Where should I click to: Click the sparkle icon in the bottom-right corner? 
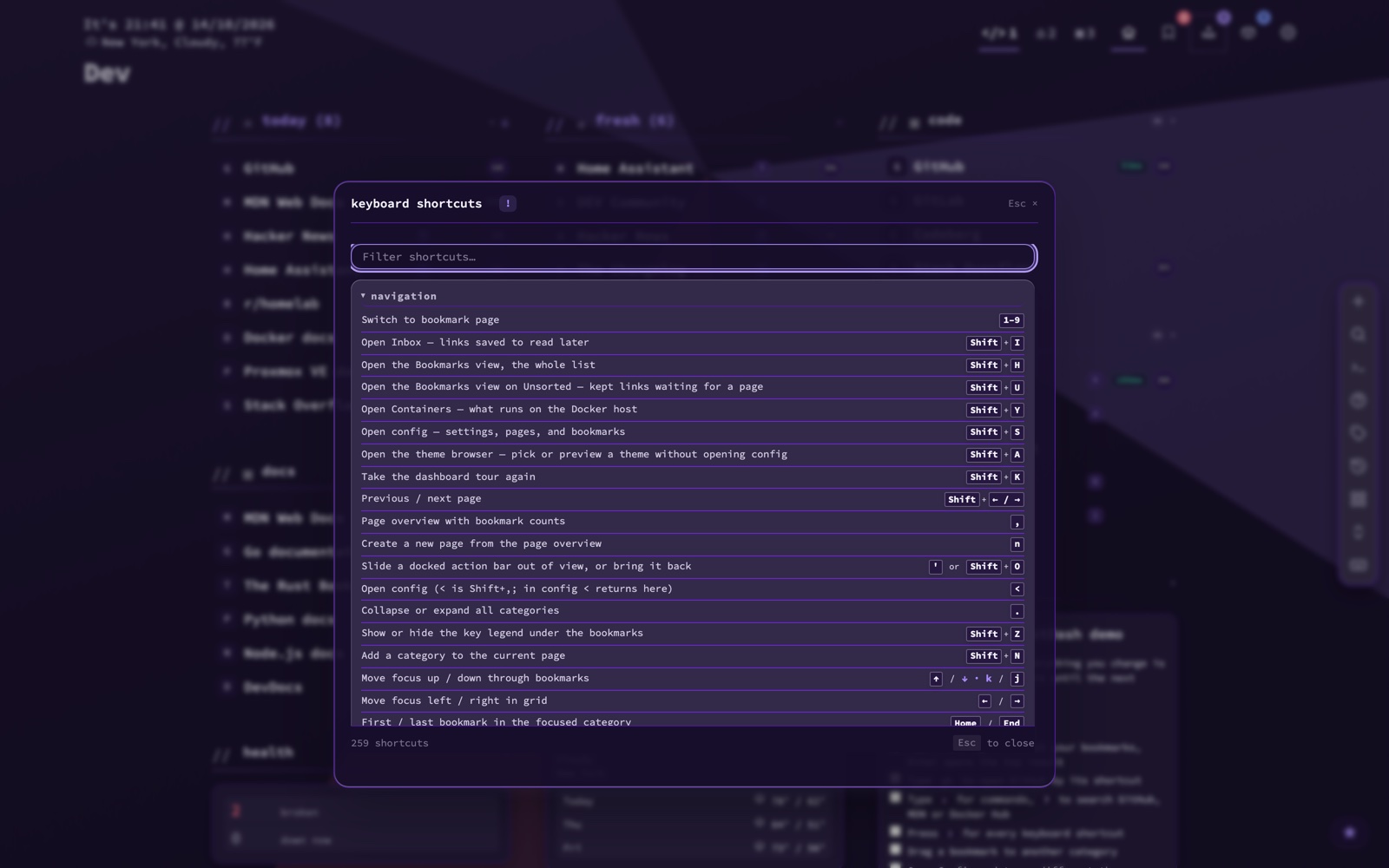coord(1349,832)
